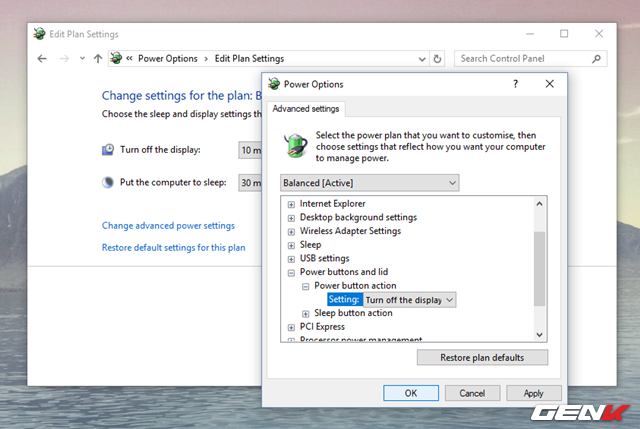640x429 pixels.
Task: Minimize the Edit Plan Settings window
Action: coord(530,34)
